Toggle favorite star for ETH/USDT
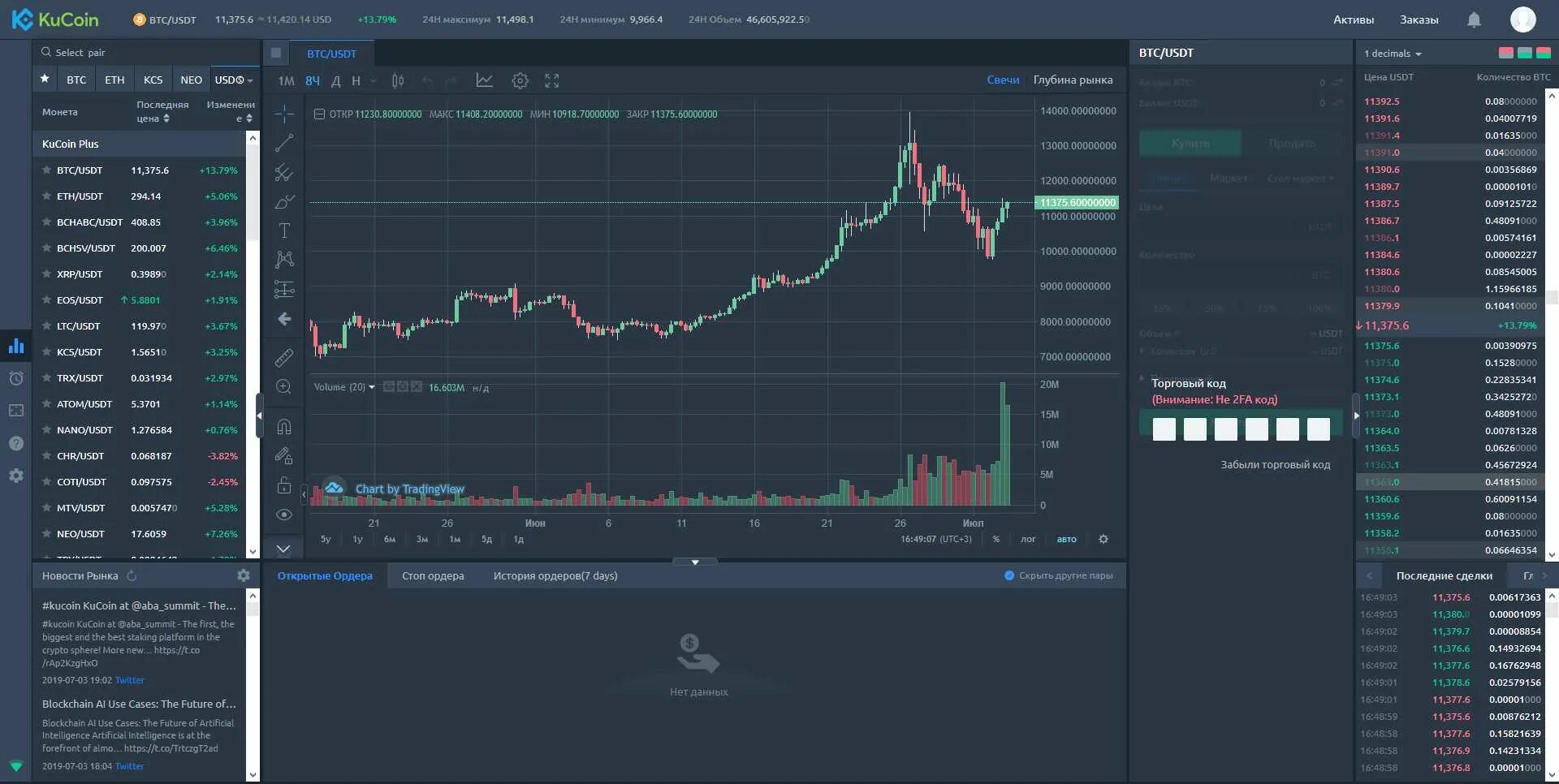1559x784 pixels. (47, 196)
